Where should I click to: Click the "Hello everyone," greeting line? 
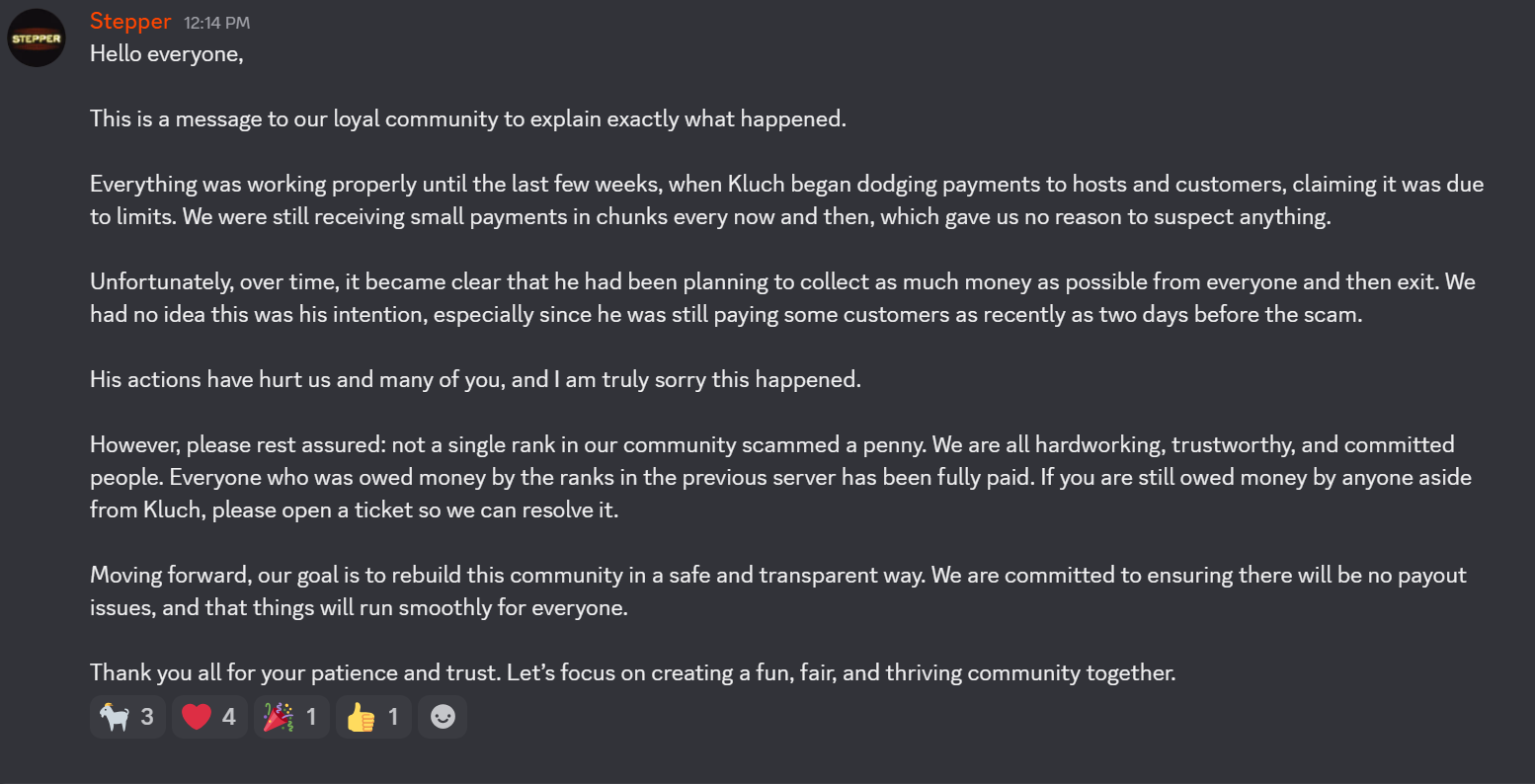click(167, 54)
